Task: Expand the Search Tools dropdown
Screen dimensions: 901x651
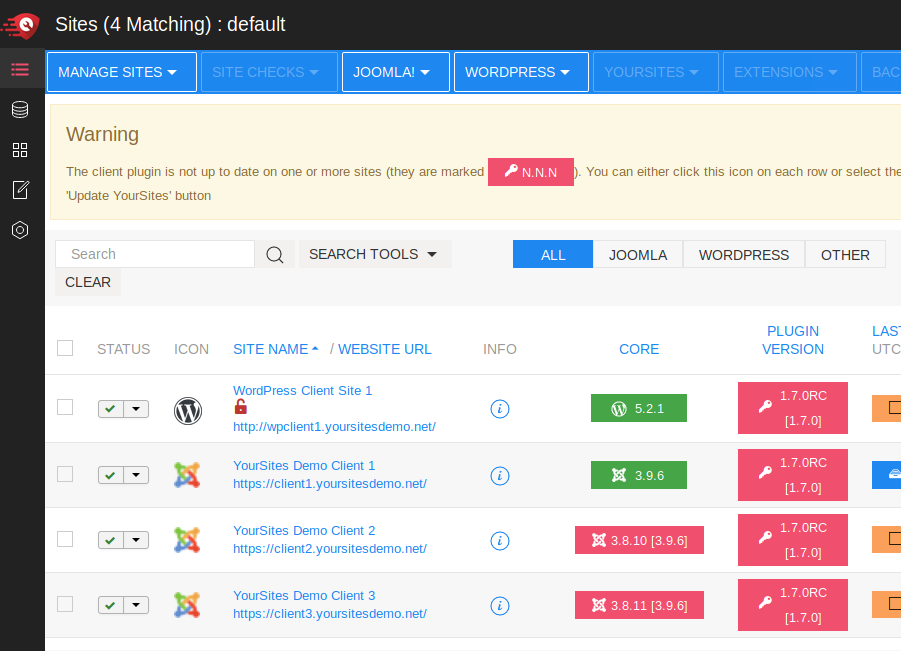Action: 375,254
